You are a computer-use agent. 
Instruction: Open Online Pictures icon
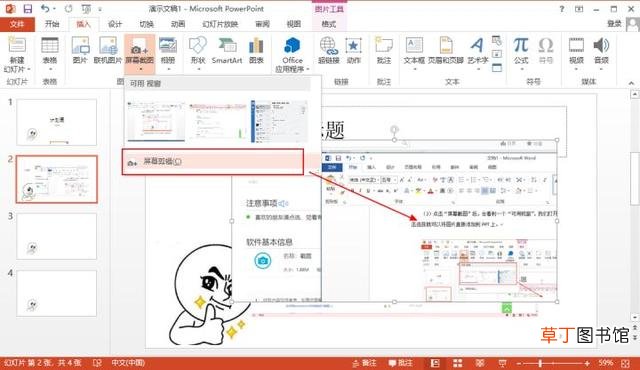pos(108,45)
